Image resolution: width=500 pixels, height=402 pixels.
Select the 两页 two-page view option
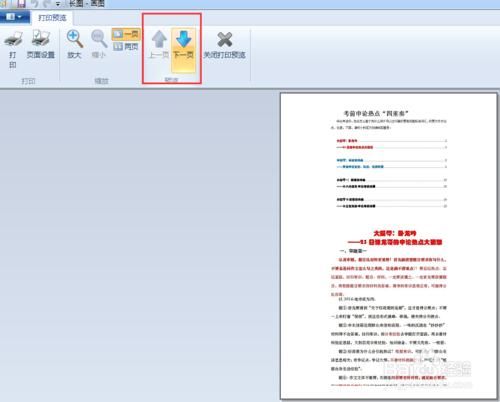coord(126,47)
